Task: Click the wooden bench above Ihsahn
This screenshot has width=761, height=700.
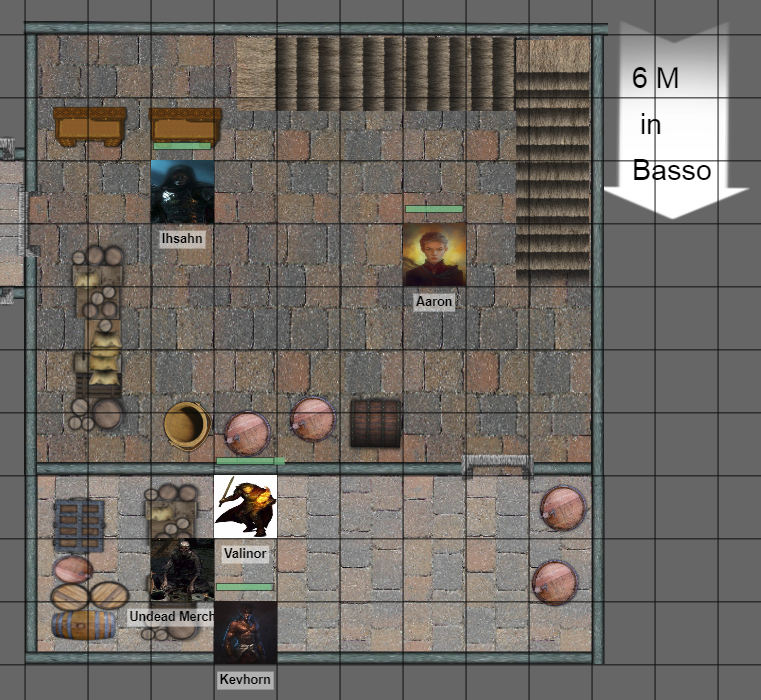Action: click(185, 126)
